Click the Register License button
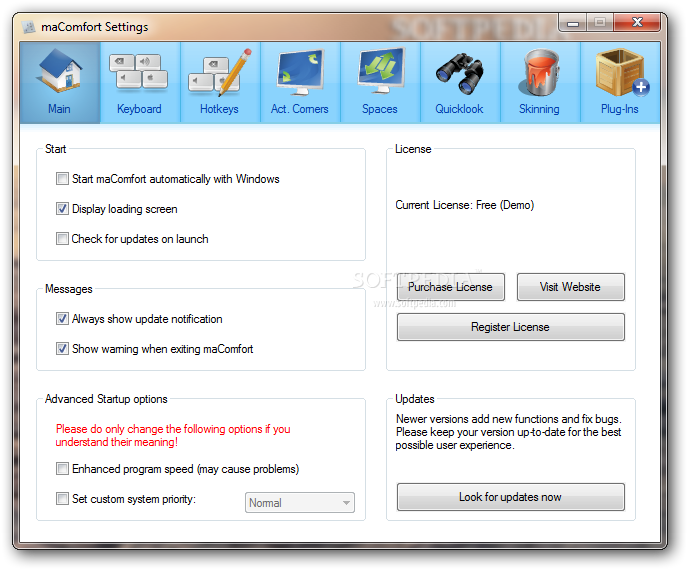The width and height of the screenshot is (688, 570). (511, 327)
